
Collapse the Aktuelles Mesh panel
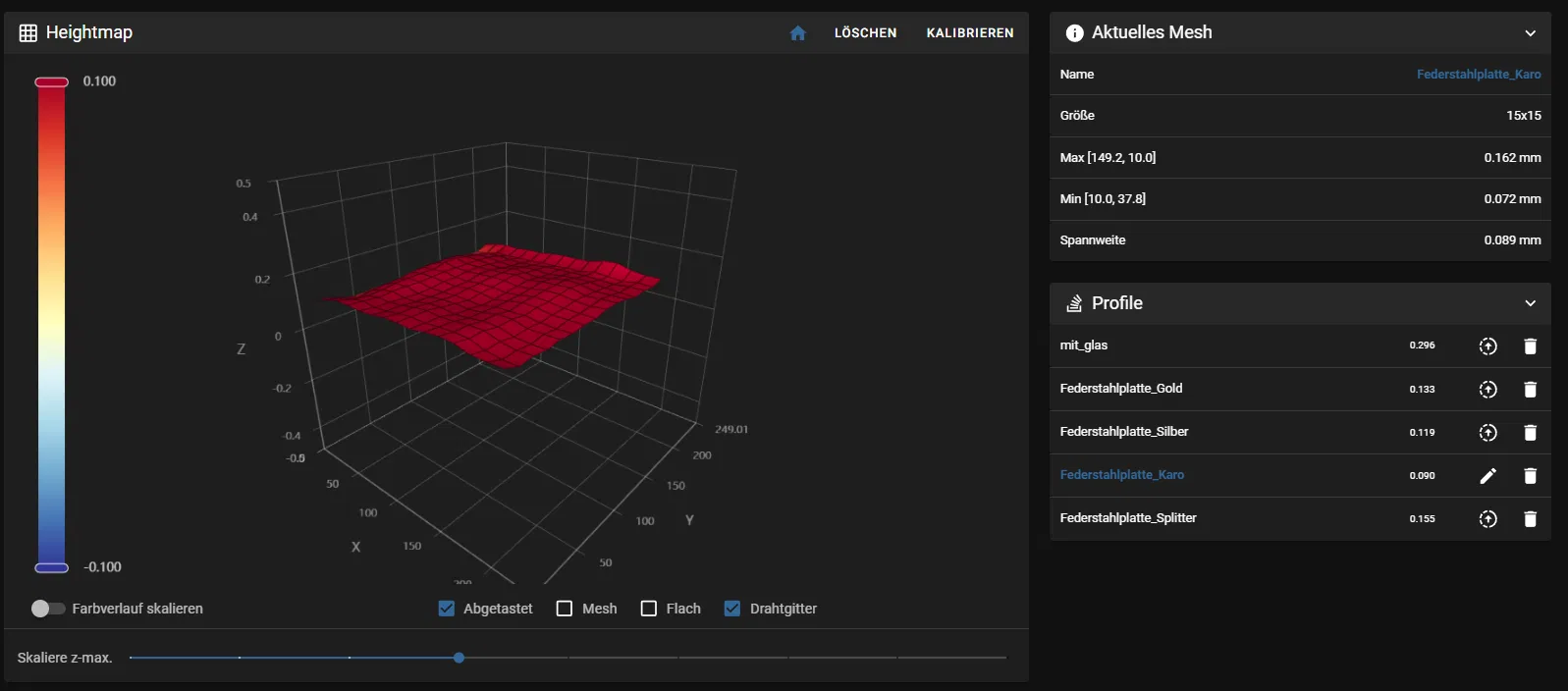point(1530,33)
